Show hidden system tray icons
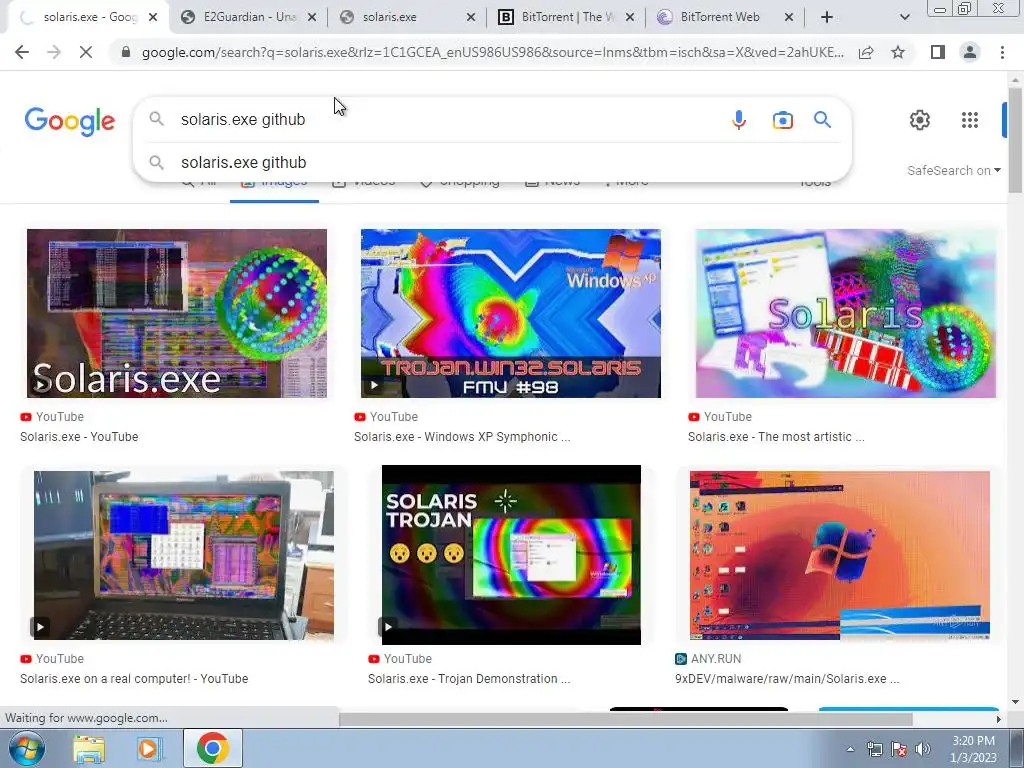This screenshot has height=768, width=1024. [x=850, y=749]
